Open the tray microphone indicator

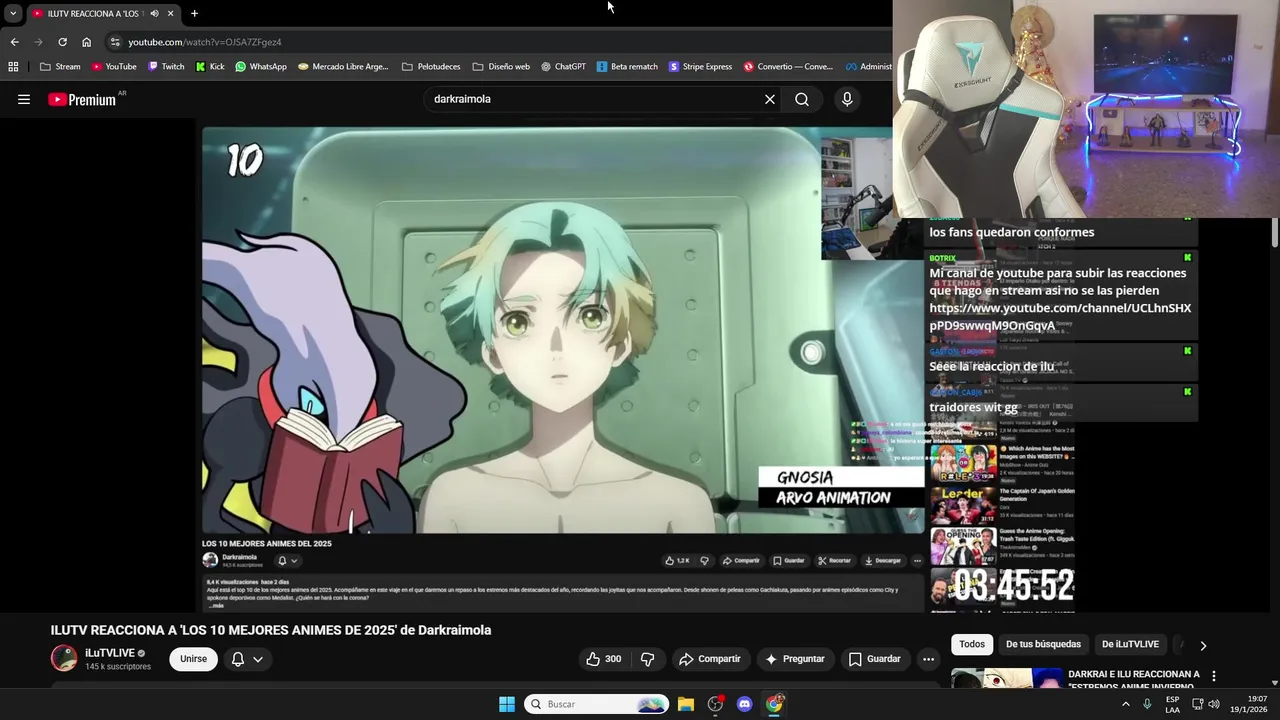pyautogui.click(x=1147, y=704)
